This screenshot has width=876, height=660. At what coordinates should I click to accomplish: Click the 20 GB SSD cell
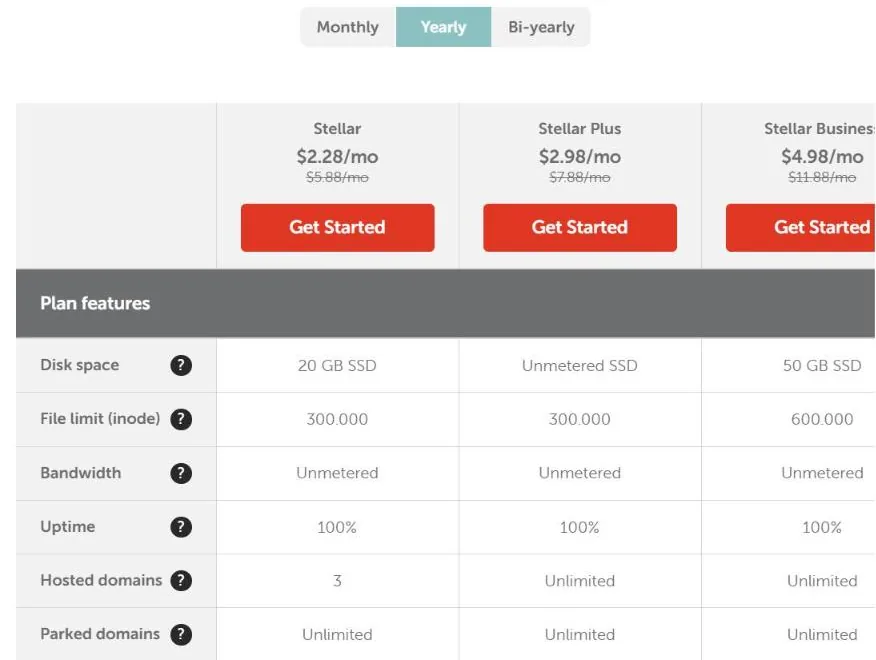(x=337, y=365)
